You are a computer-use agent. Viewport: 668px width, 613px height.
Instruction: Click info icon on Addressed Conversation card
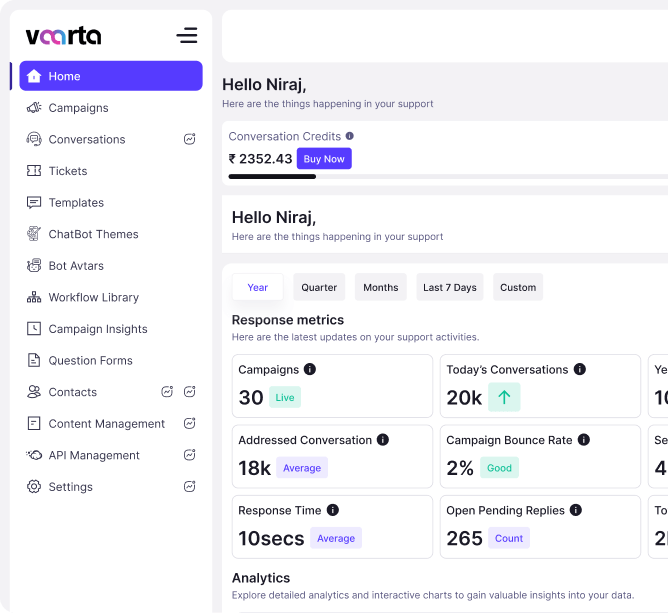click(383, 439)
